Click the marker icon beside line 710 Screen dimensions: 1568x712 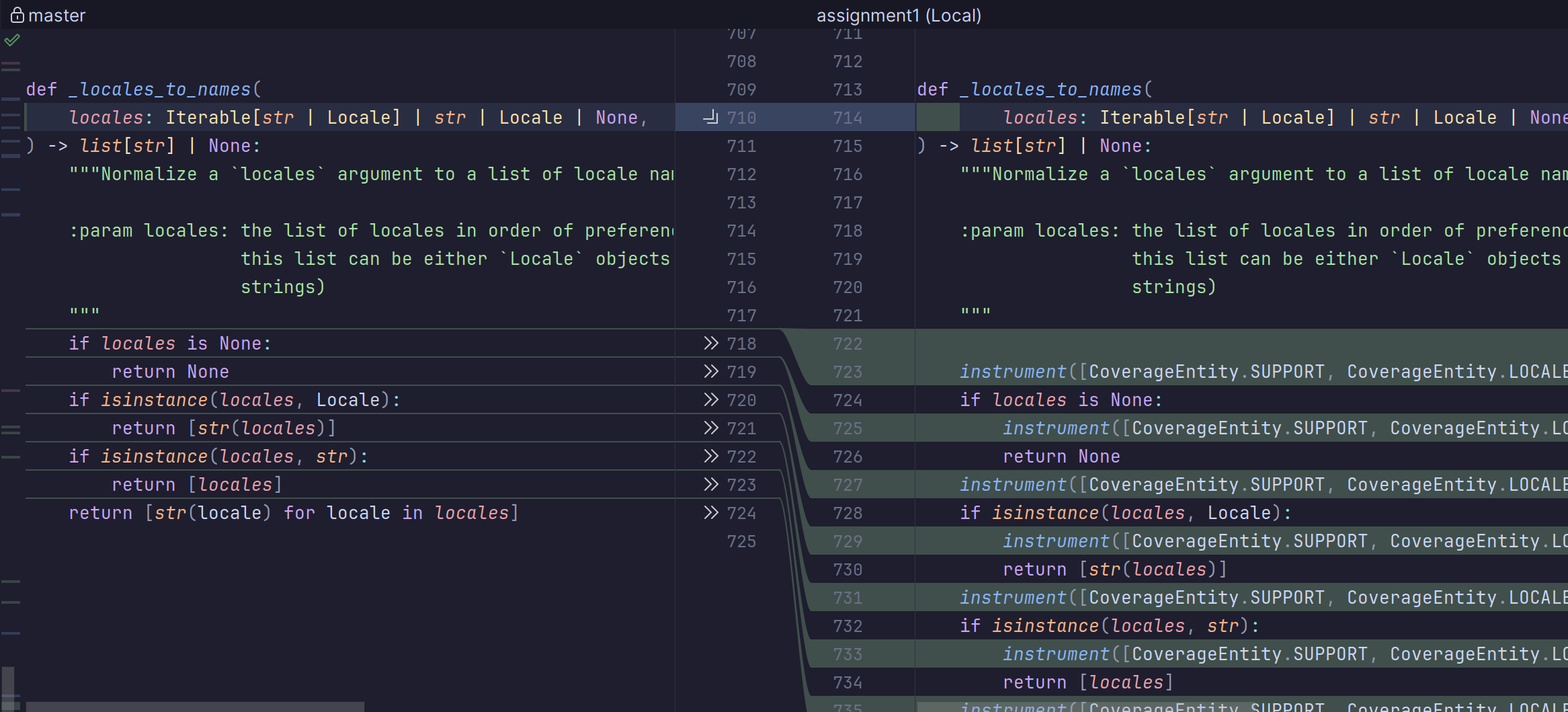coord(710,118)
